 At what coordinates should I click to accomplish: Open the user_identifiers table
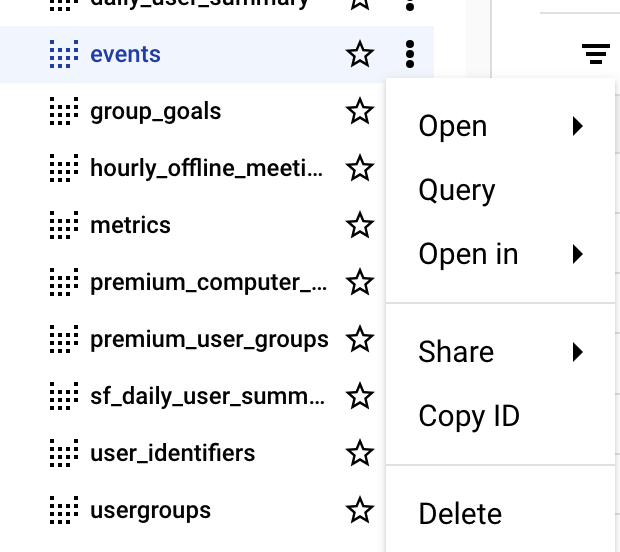(172, 453)
